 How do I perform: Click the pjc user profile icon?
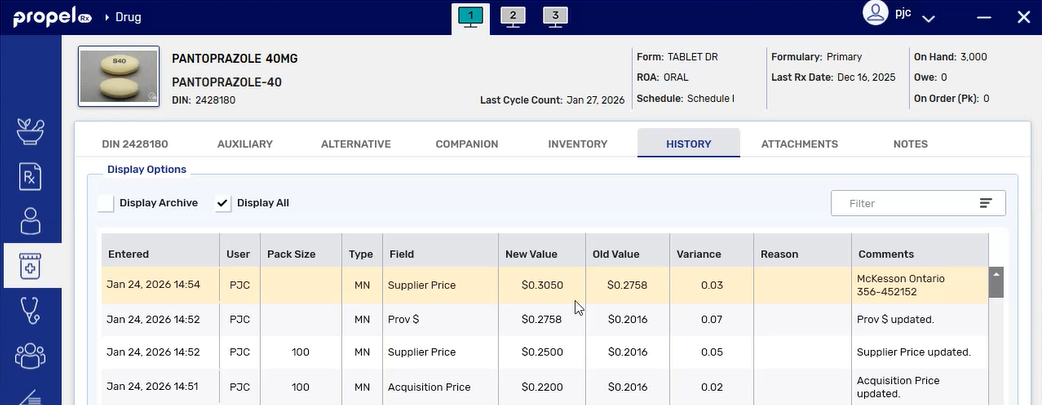tap(876, 14)
